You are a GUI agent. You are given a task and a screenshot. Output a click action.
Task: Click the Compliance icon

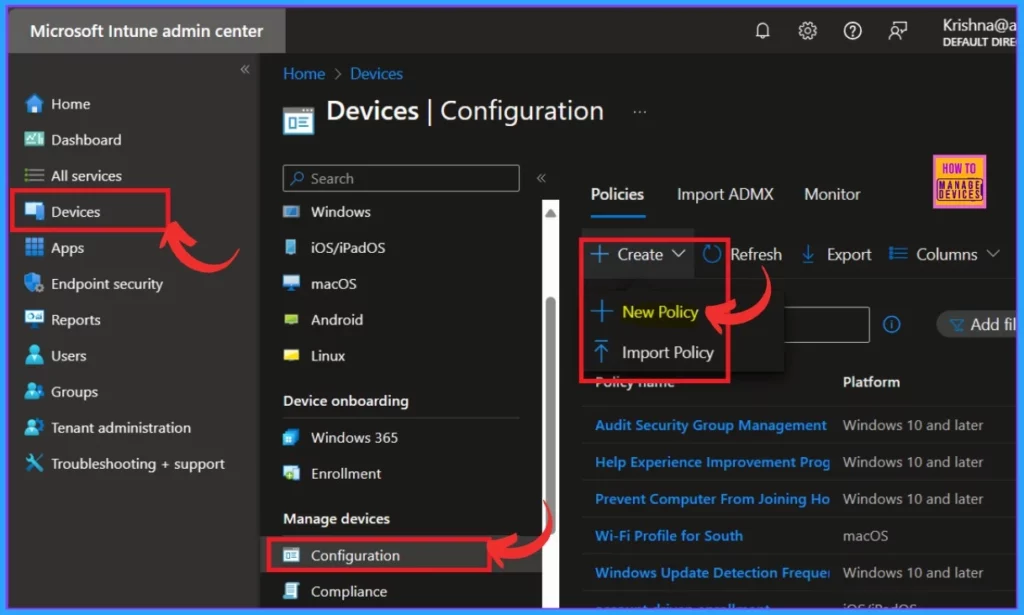[291, 591]
